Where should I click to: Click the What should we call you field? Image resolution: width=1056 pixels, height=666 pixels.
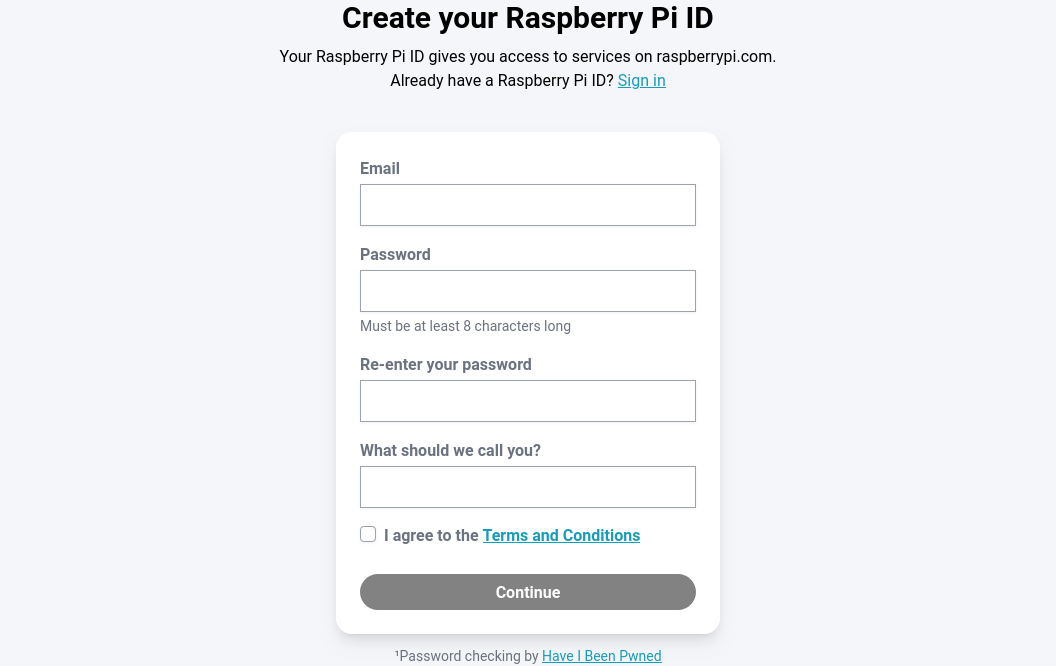[527, 486]
